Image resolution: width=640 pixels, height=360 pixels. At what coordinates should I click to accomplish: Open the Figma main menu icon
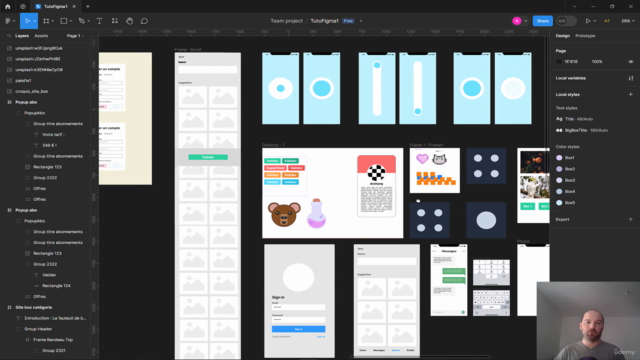[8, 21]
